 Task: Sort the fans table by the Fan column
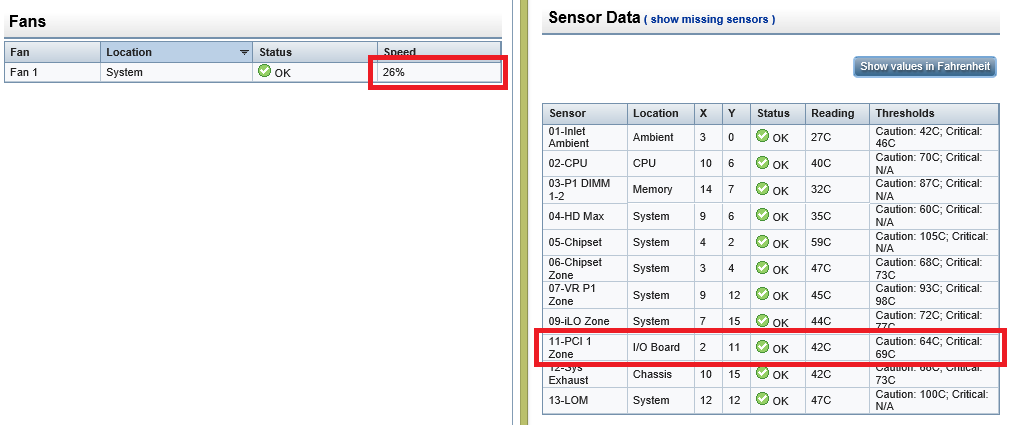(x=52, y=52)
